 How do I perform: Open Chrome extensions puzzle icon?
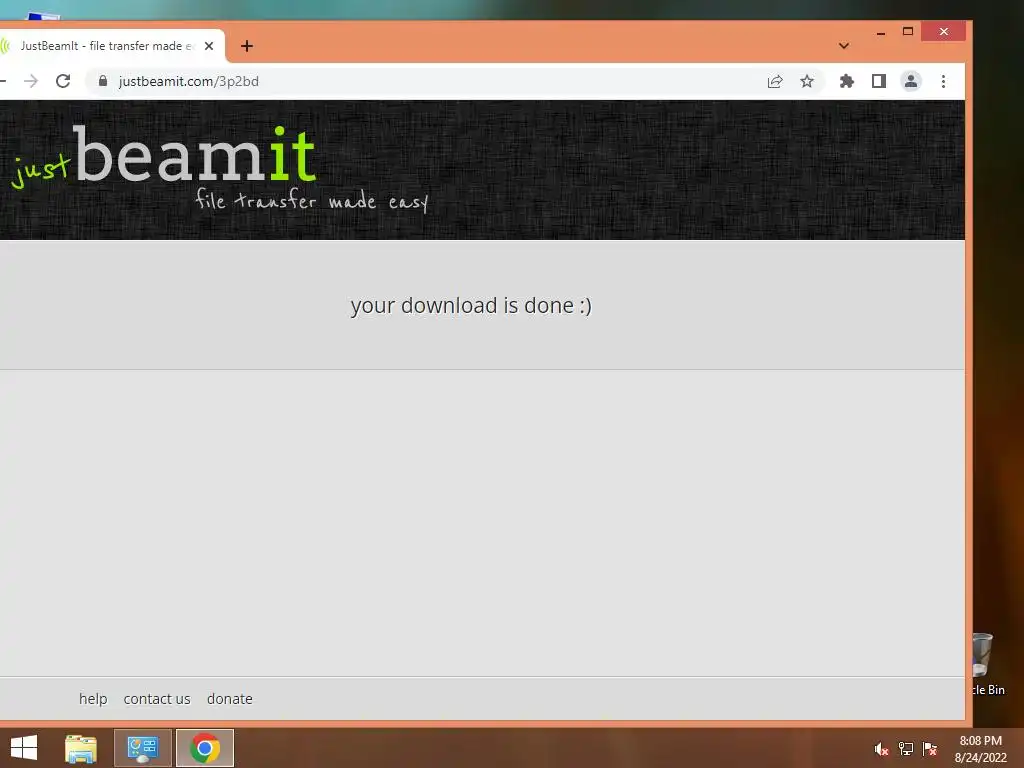coord(846,81)
